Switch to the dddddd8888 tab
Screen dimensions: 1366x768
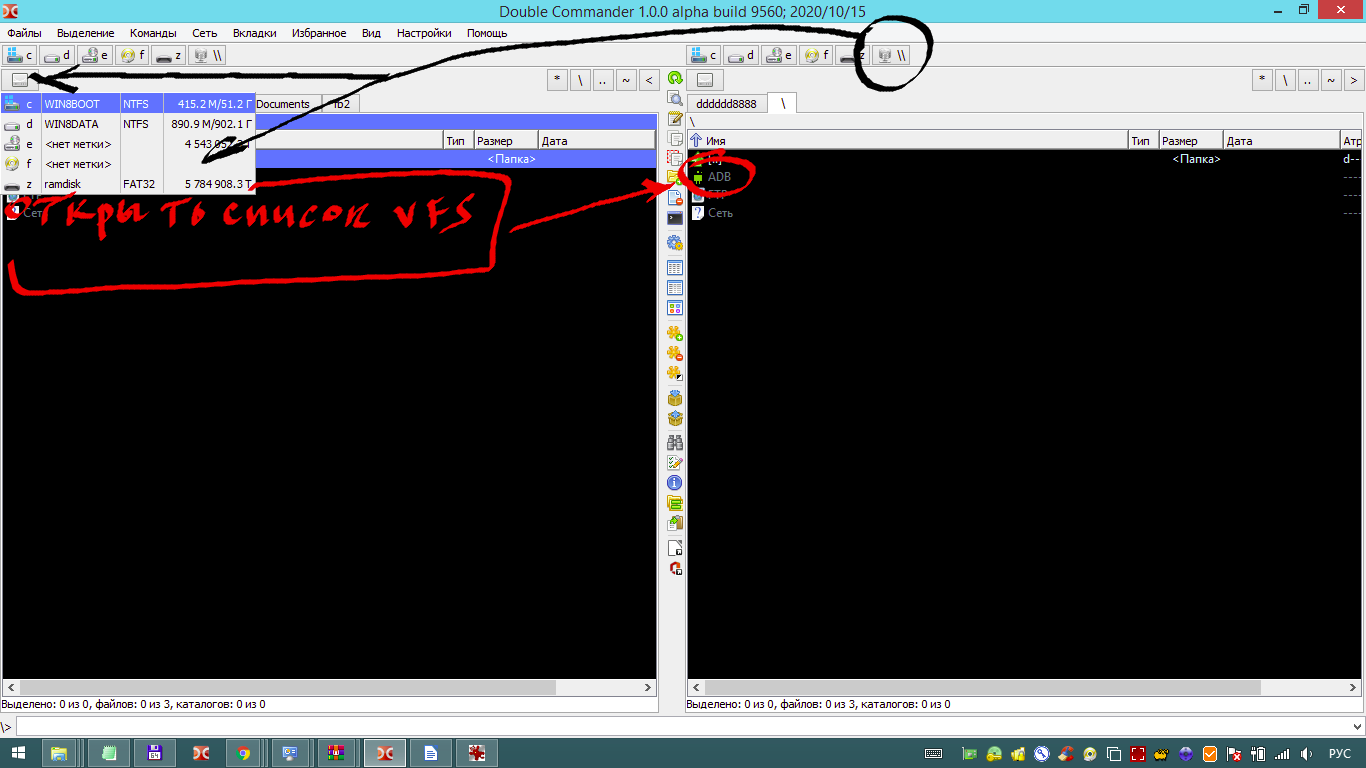(726, 103)
